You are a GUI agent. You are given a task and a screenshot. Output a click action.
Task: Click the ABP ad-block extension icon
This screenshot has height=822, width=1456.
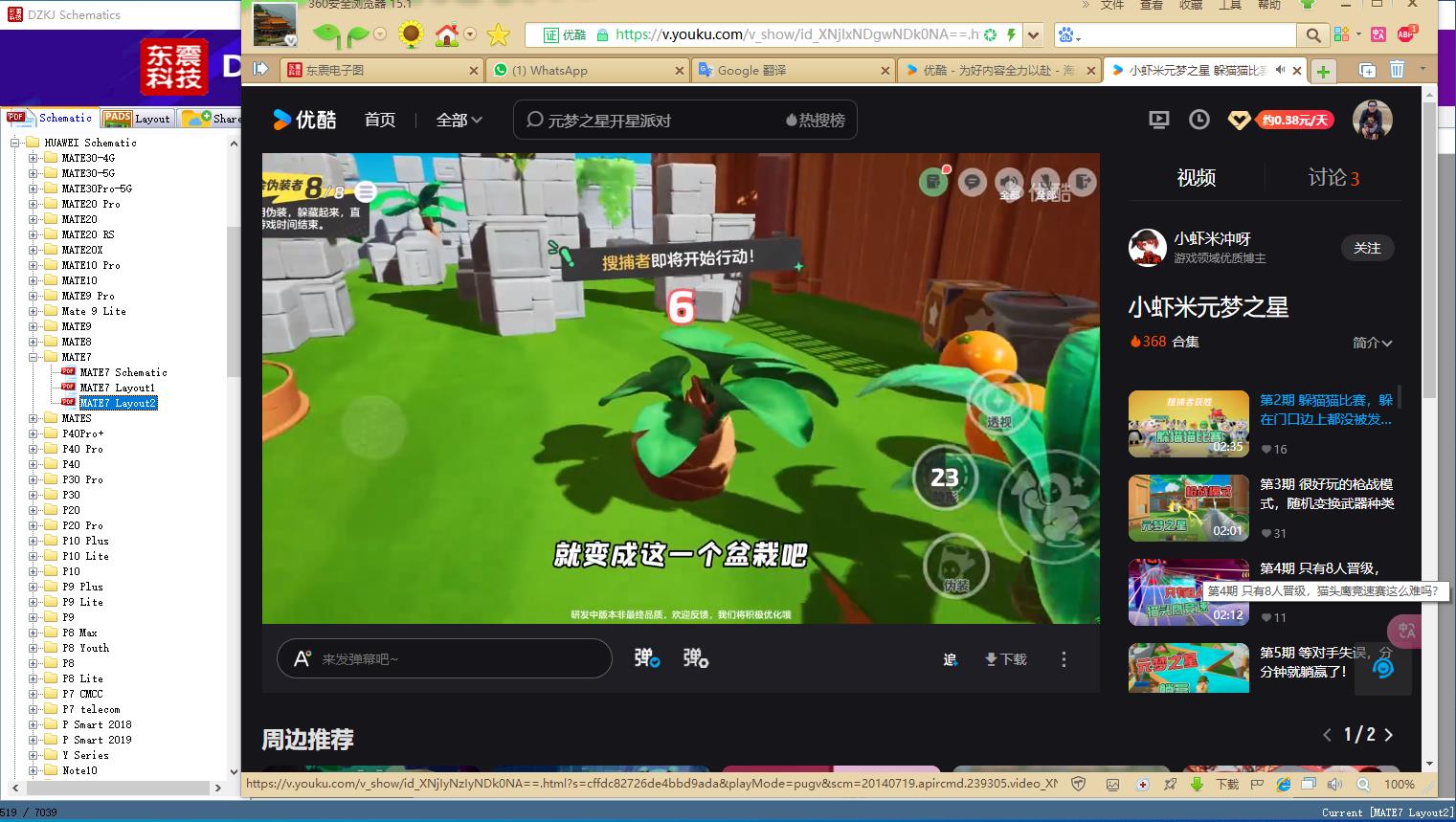pos(1405,33)
